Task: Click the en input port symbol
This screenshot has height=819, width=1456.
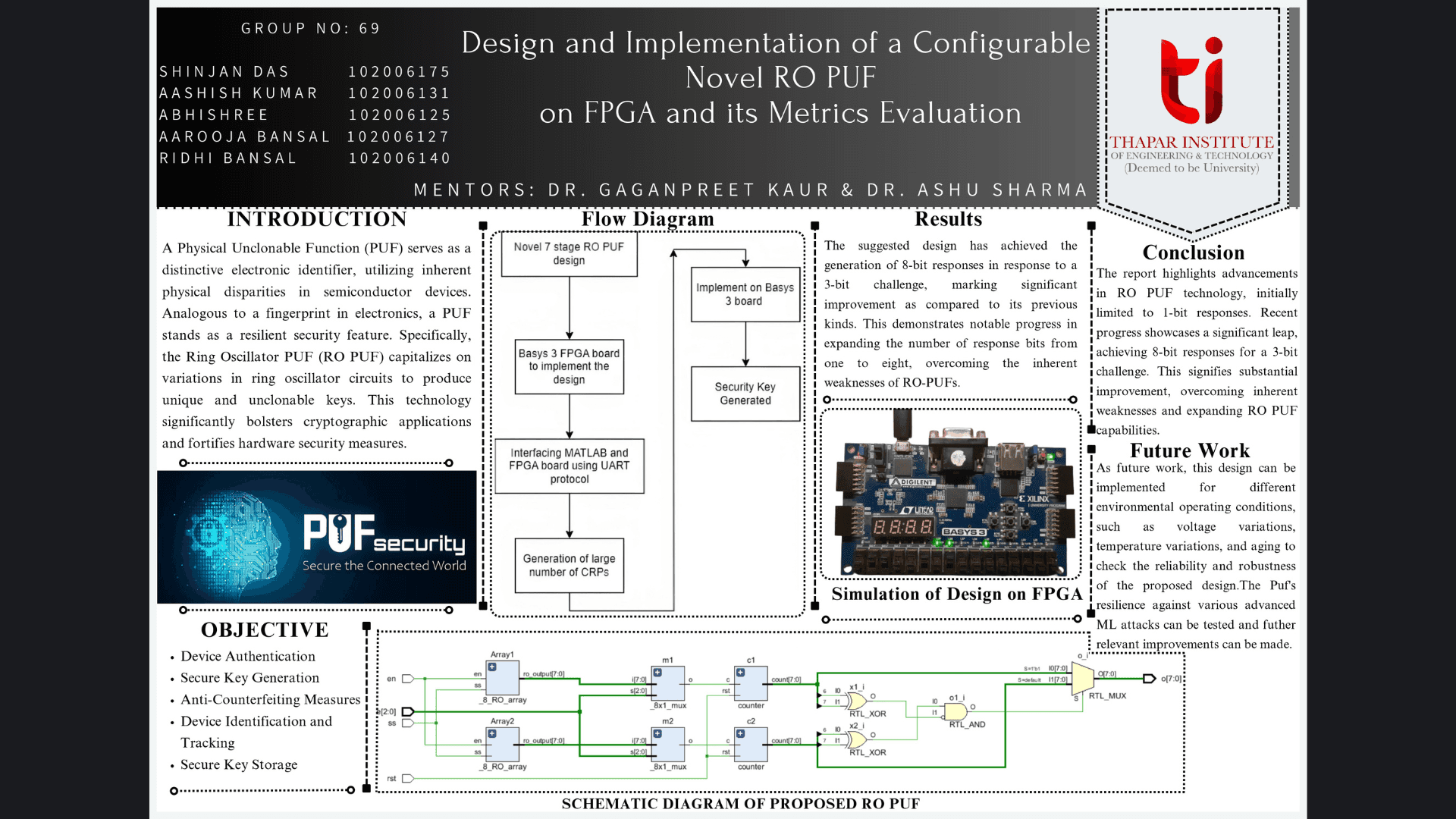Action: click(x=407, y=679)
